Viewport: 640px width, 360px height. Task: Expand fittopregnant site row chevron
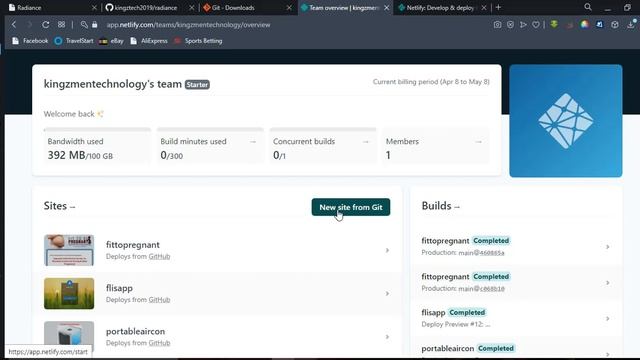pos(387,250)
